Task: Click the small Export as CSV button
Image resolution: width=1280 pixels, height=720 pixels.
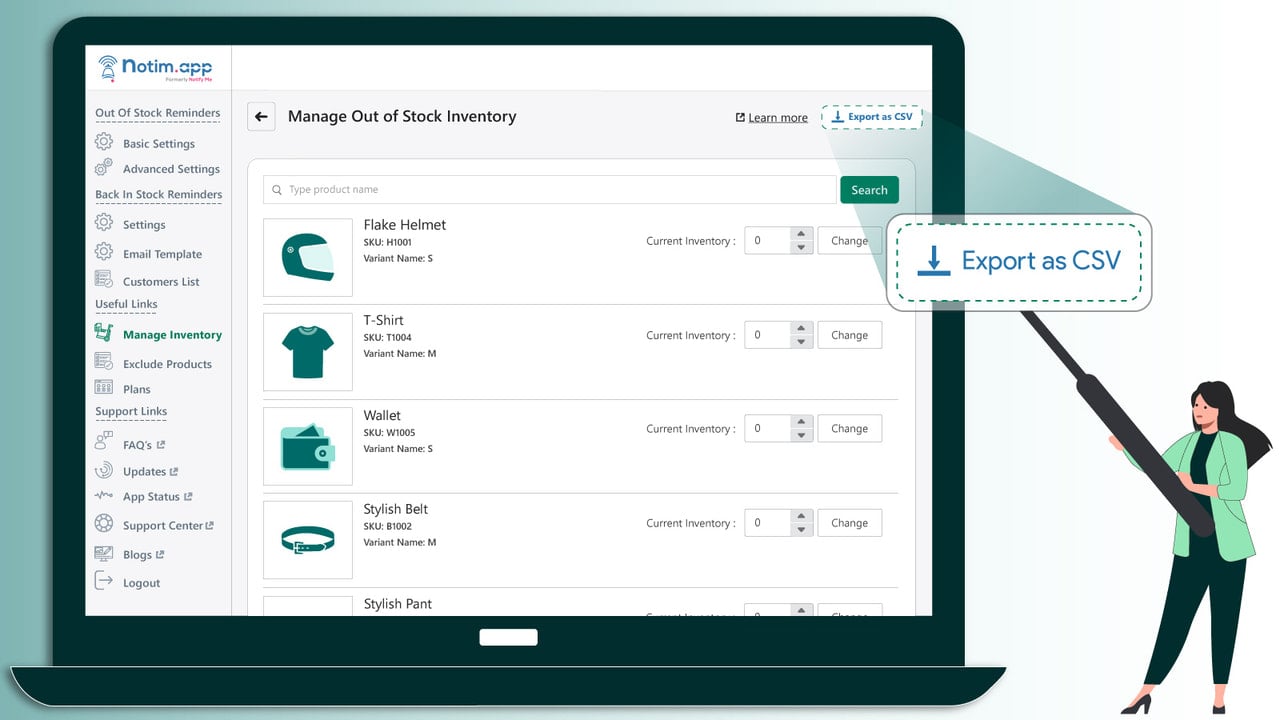Action: [872, 117]
